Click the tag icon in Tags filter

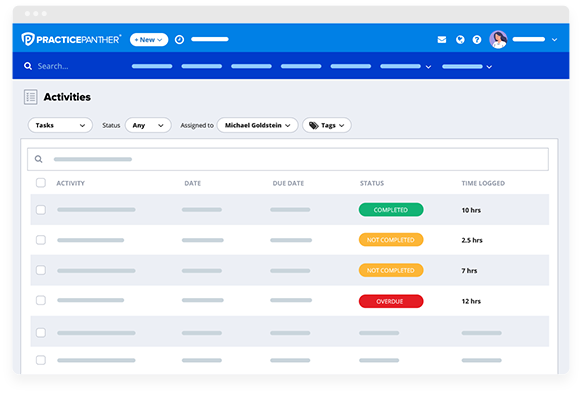pos(314,126)
